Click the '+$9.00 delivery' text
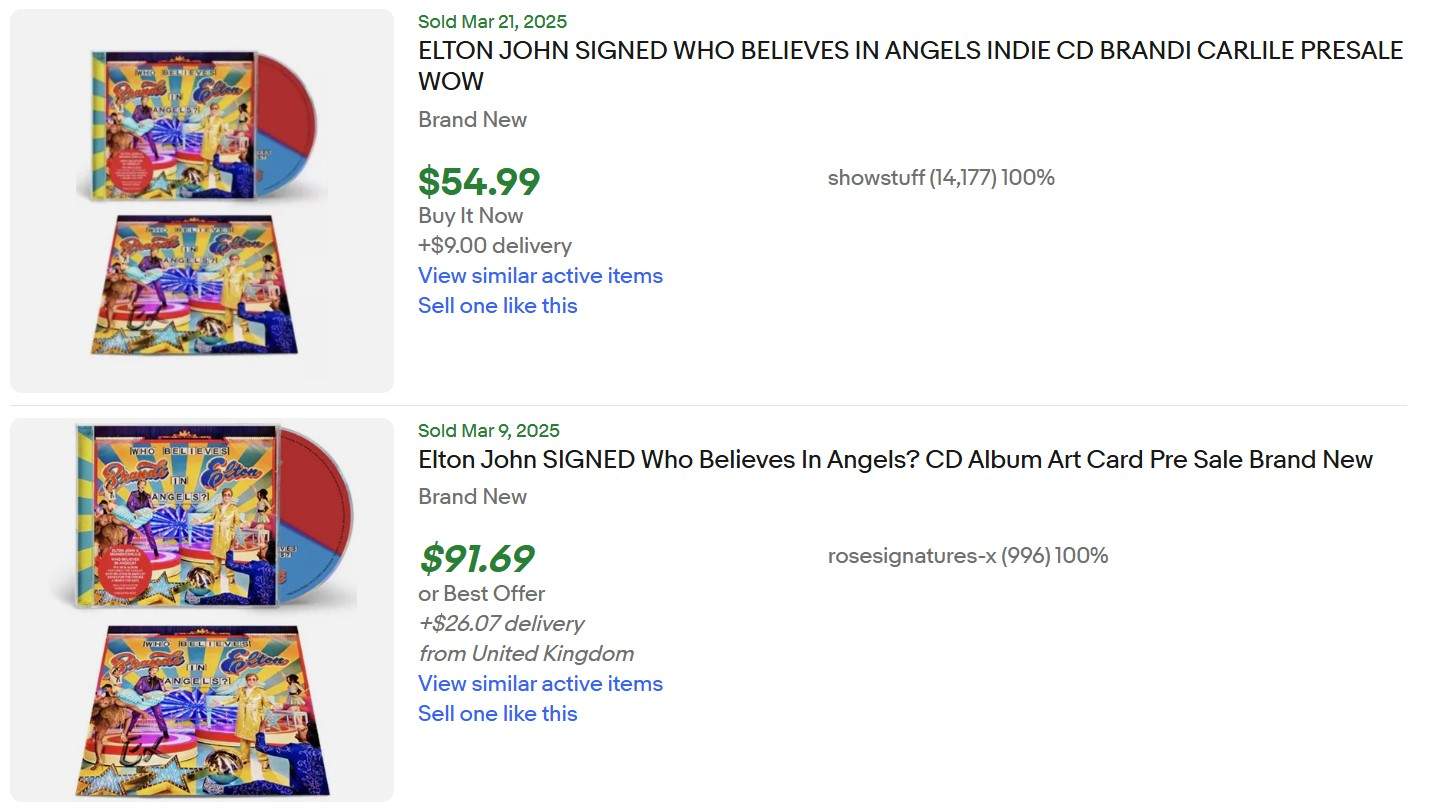Viewport: 1440px width, 810px height. tap(495, 246)
